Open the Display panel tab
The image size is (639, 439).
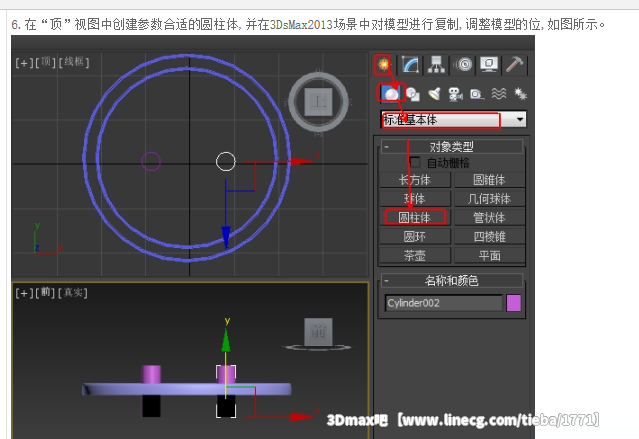pyautogui.click(x=489, y=64)
